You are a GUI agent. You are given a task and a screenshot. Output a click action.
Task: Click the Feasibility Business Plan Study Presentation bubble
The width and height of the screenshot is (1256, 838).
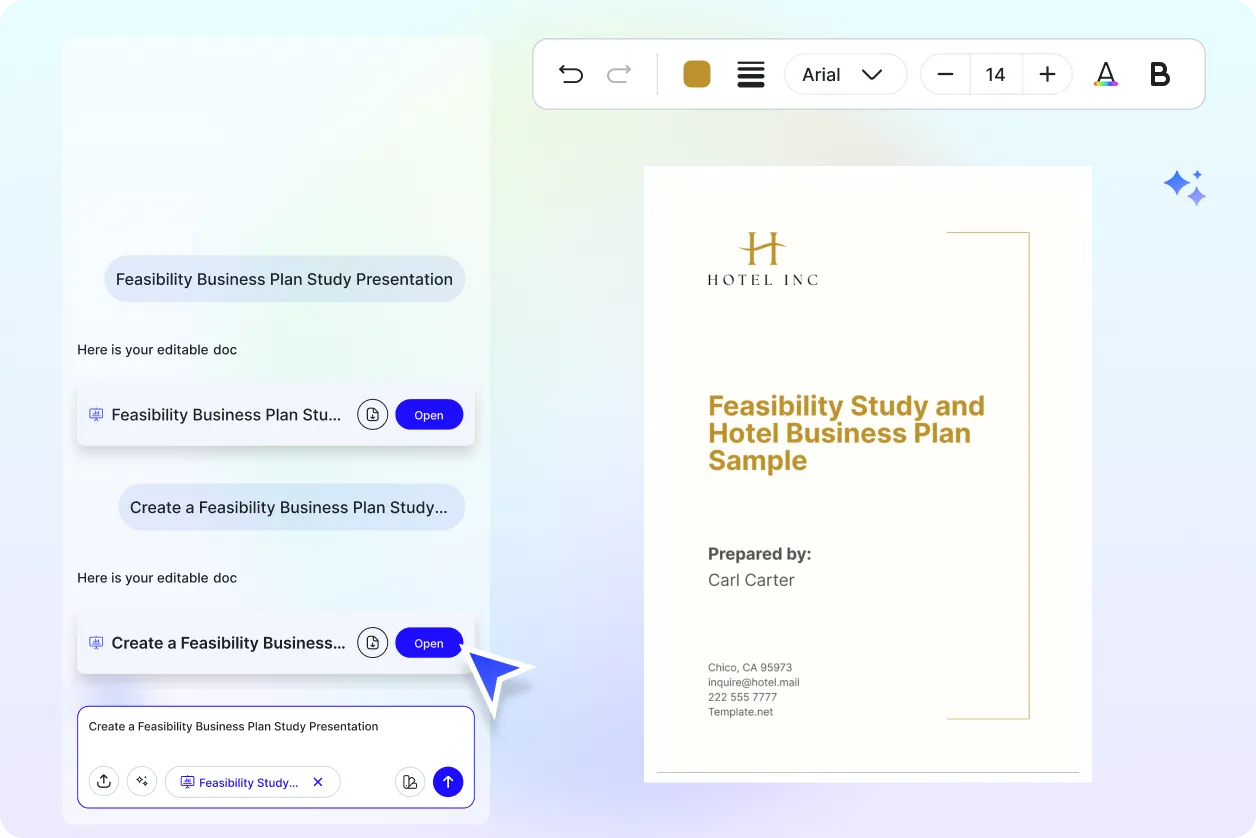click(x=284, y=279)
